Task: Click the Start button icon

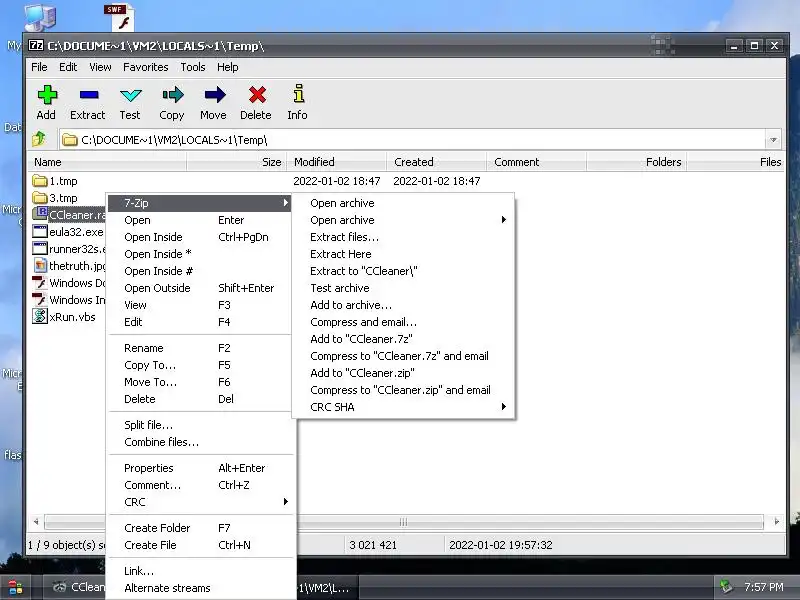Action: coord(15,588)
